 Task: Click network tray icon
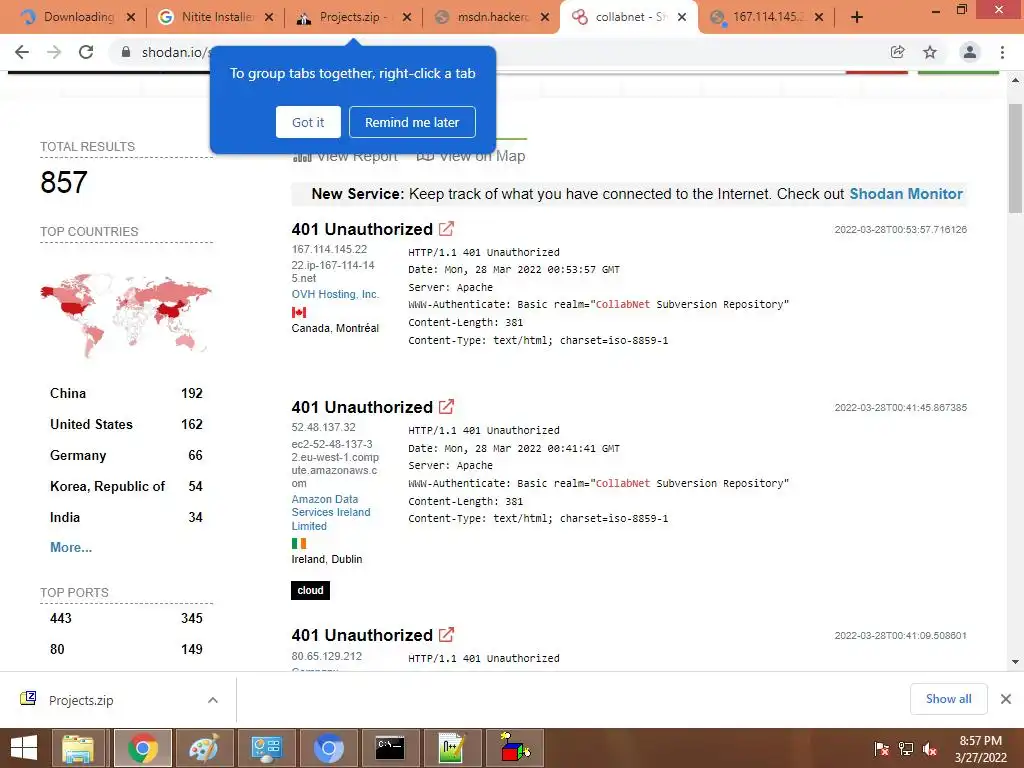click(906, 749)
